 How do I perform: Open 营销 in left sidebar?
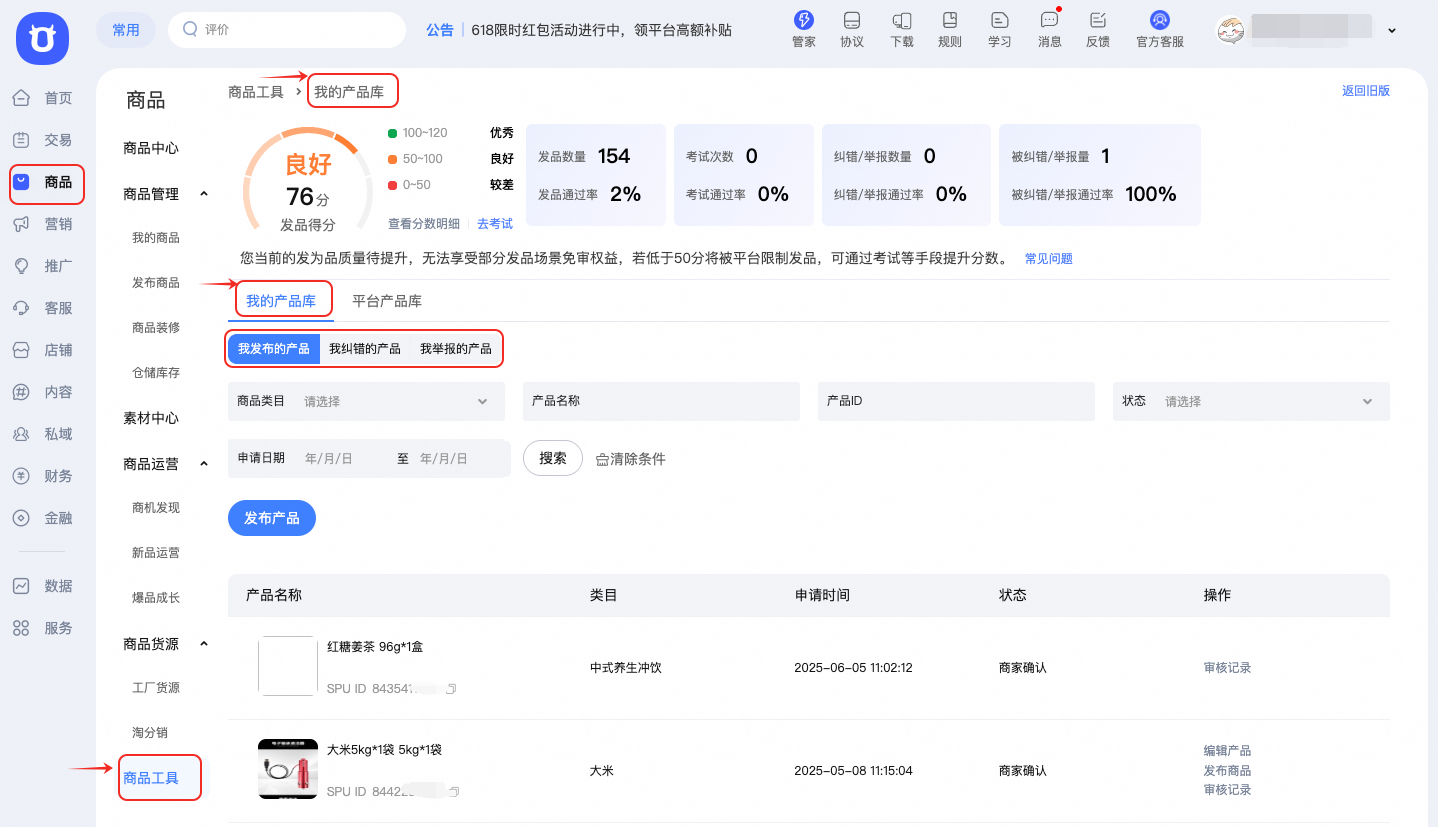click(x=43, y=224)
